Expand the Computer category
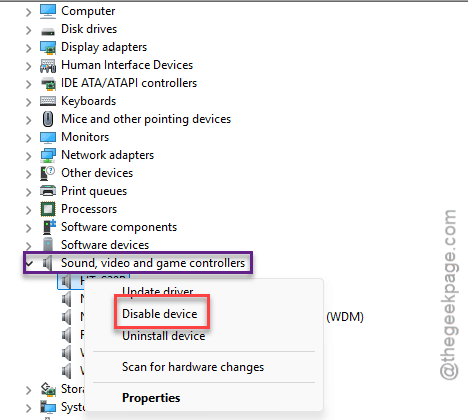This screenshot has width=468, height=420. coord(28,12)
